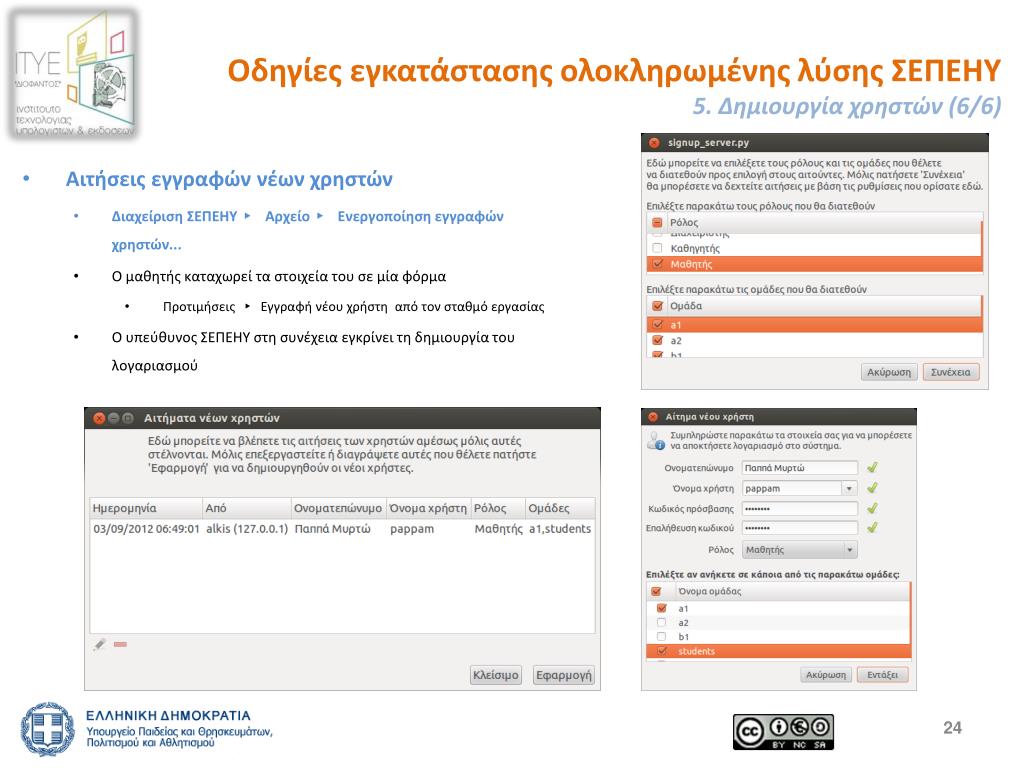The height and width of the screenshot is (768, 1024).
Task: Click the red remove icon under the requests table
Action: tap(120, 645)
